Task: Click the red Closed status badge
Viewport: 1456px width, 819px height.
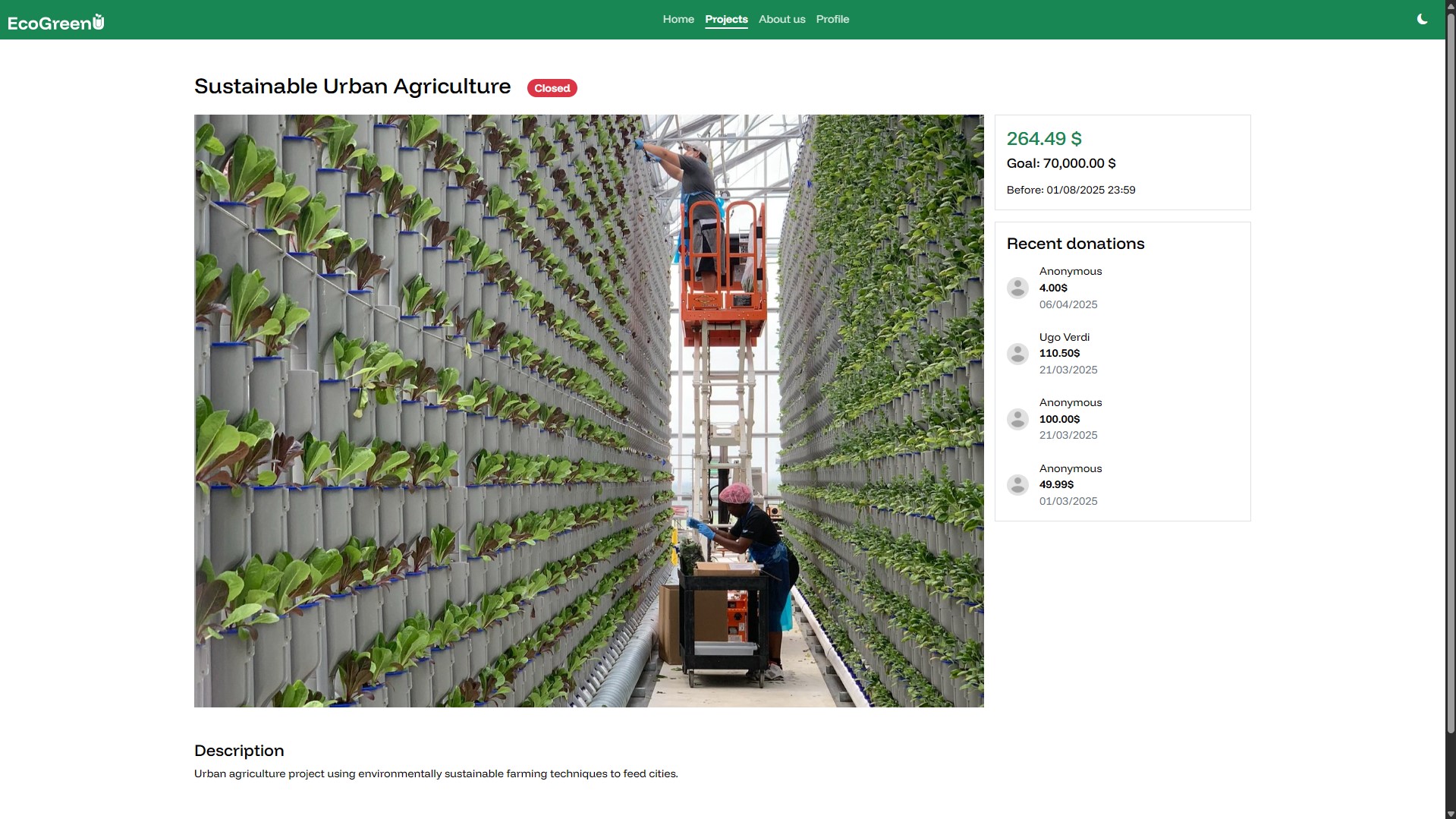Action: point(552,88)
